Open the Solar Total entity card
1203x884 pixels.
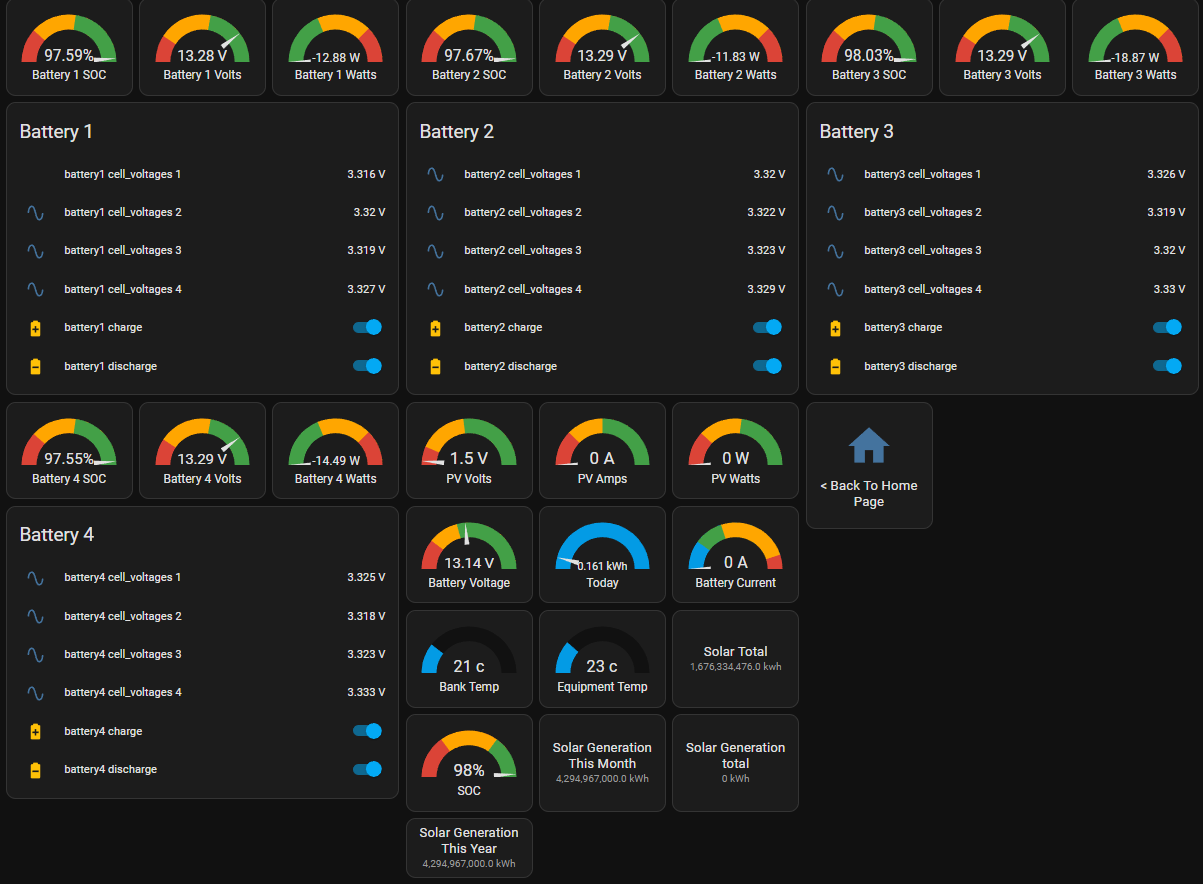[735, 658]
